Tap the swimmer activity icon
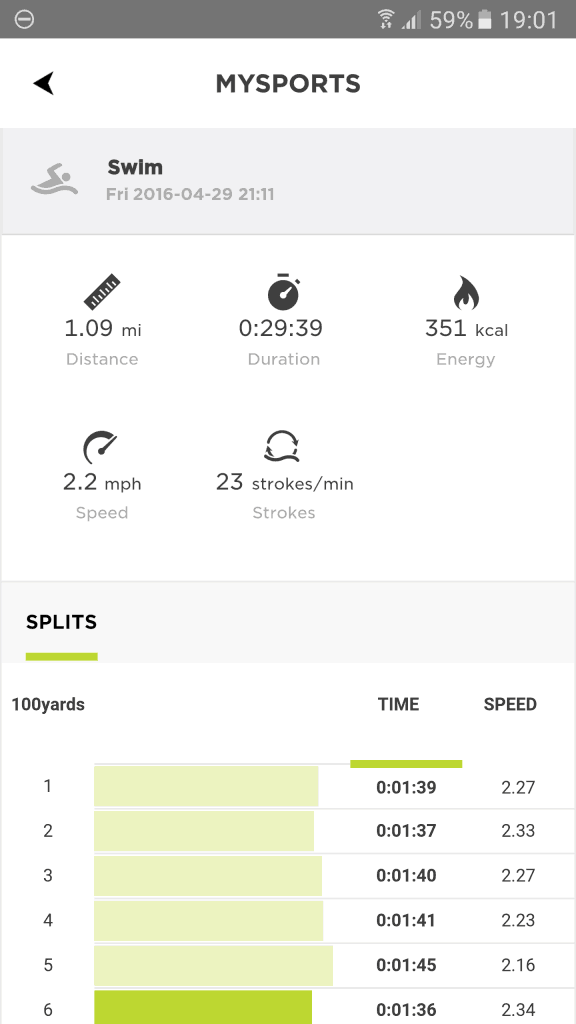This screenshot has height=1024, width=576. click(54, 180)
